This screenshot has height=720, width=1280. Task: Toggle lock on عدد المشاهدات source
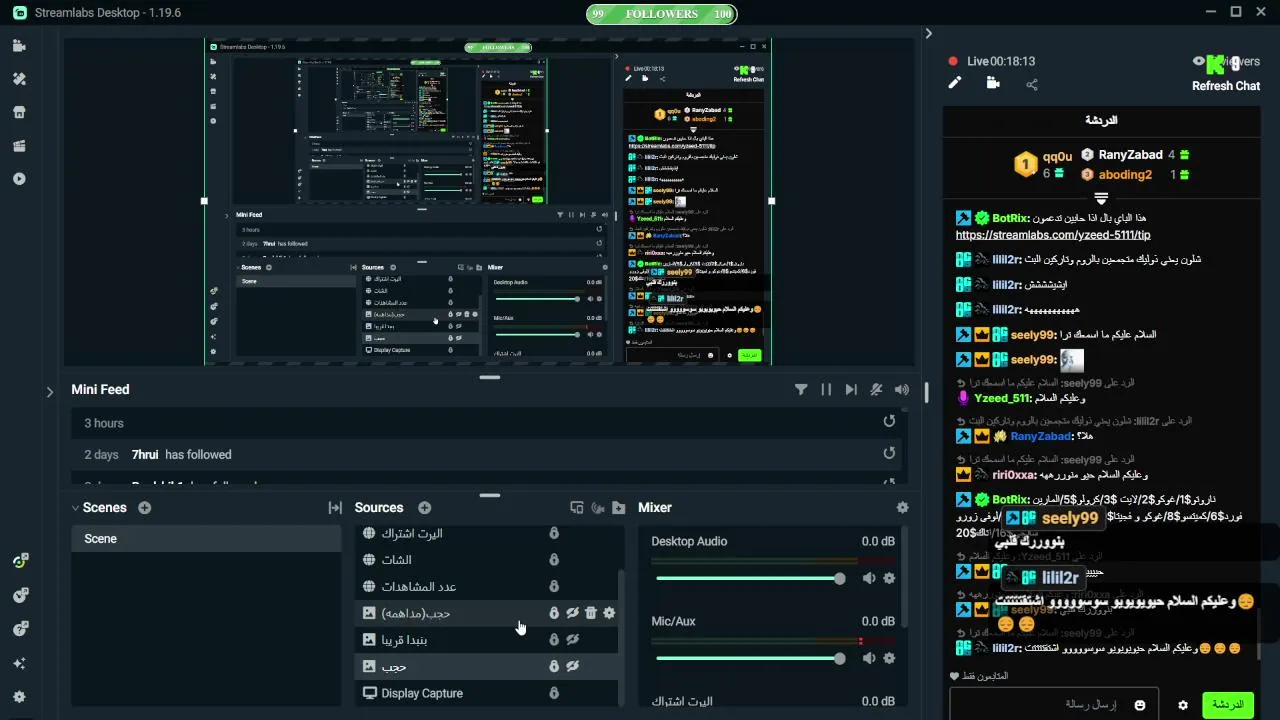(x=554, y=586)
